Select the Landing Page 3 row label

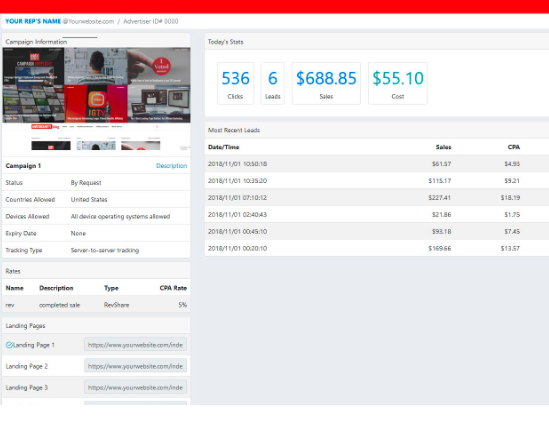click(27, 388)
